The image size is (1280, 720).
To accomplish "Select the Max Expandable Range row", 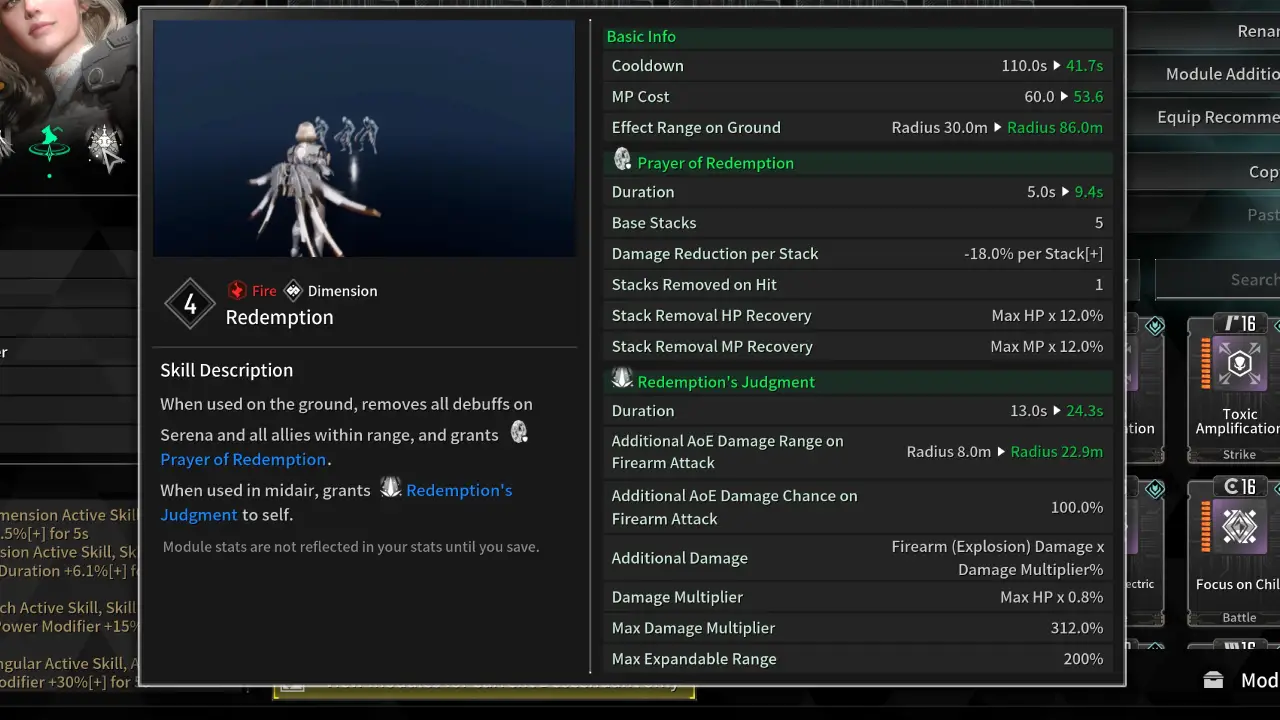I will click(857, 659).
